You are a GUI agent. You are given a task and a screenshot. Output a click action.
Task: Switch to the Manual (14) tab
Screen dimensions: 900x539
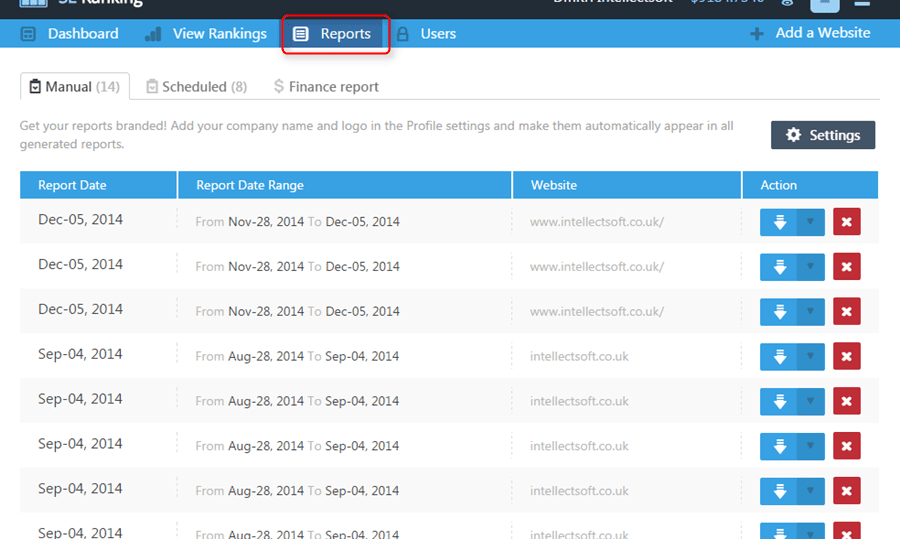pyautogui.click(x=75, y=86)
